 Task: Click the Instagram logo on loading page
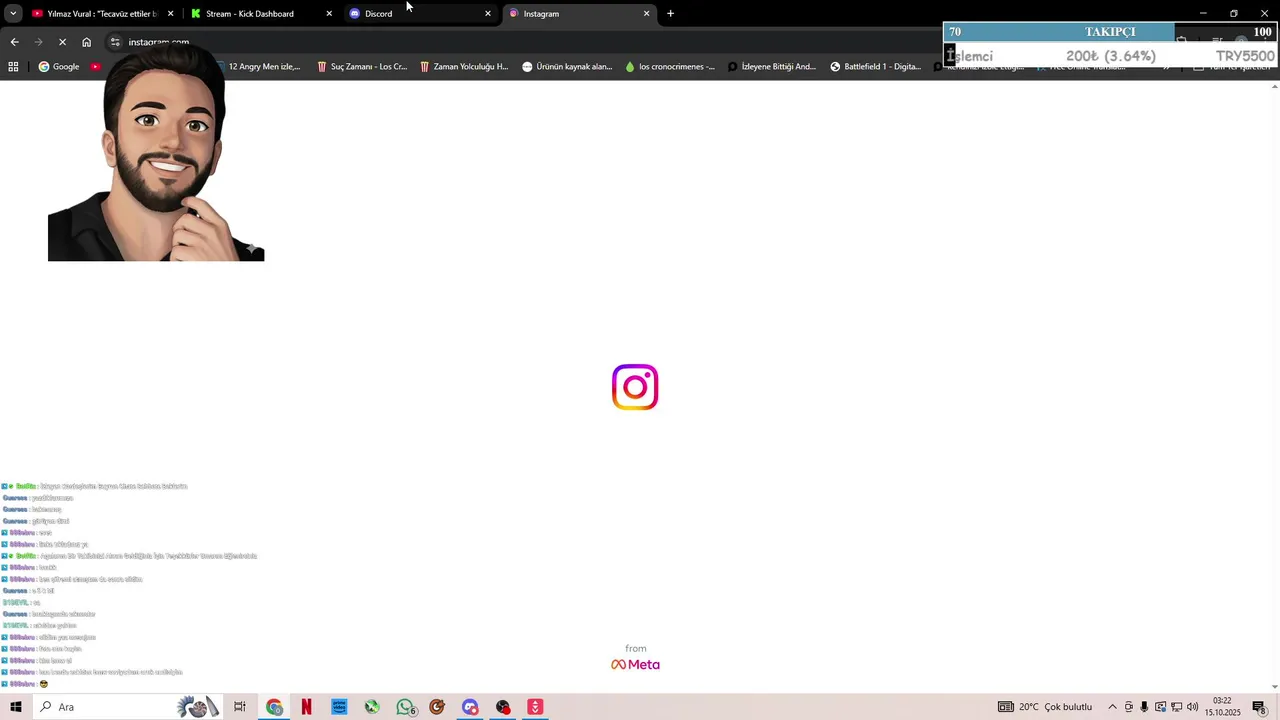point(635,387)
